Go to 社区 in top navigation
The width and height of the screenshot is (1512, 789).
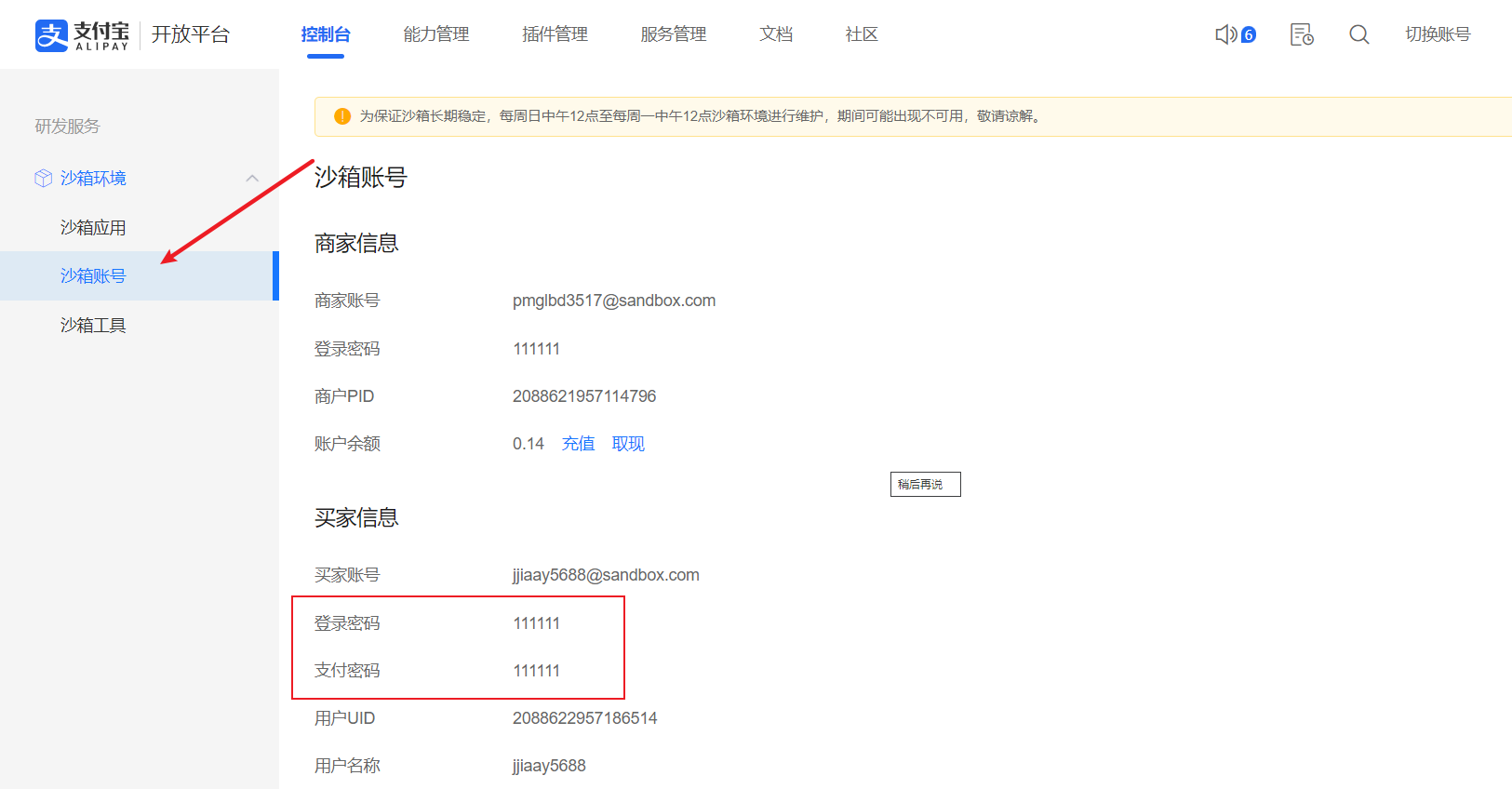(862, 34)
